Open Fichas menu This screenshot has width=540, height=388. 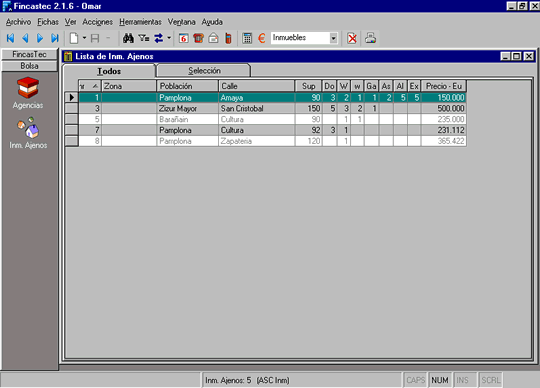48,22
